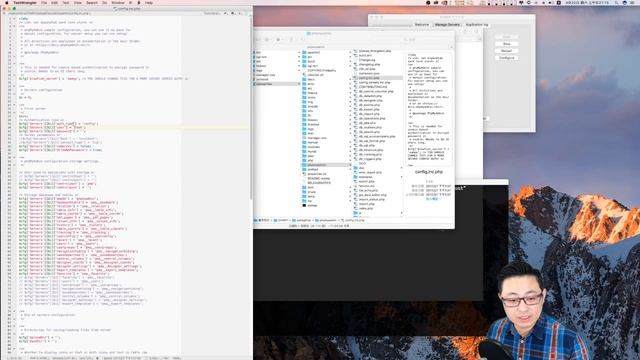Open the Window menu
Viewport: 640px width, 360px height.
tap(118, 2)
